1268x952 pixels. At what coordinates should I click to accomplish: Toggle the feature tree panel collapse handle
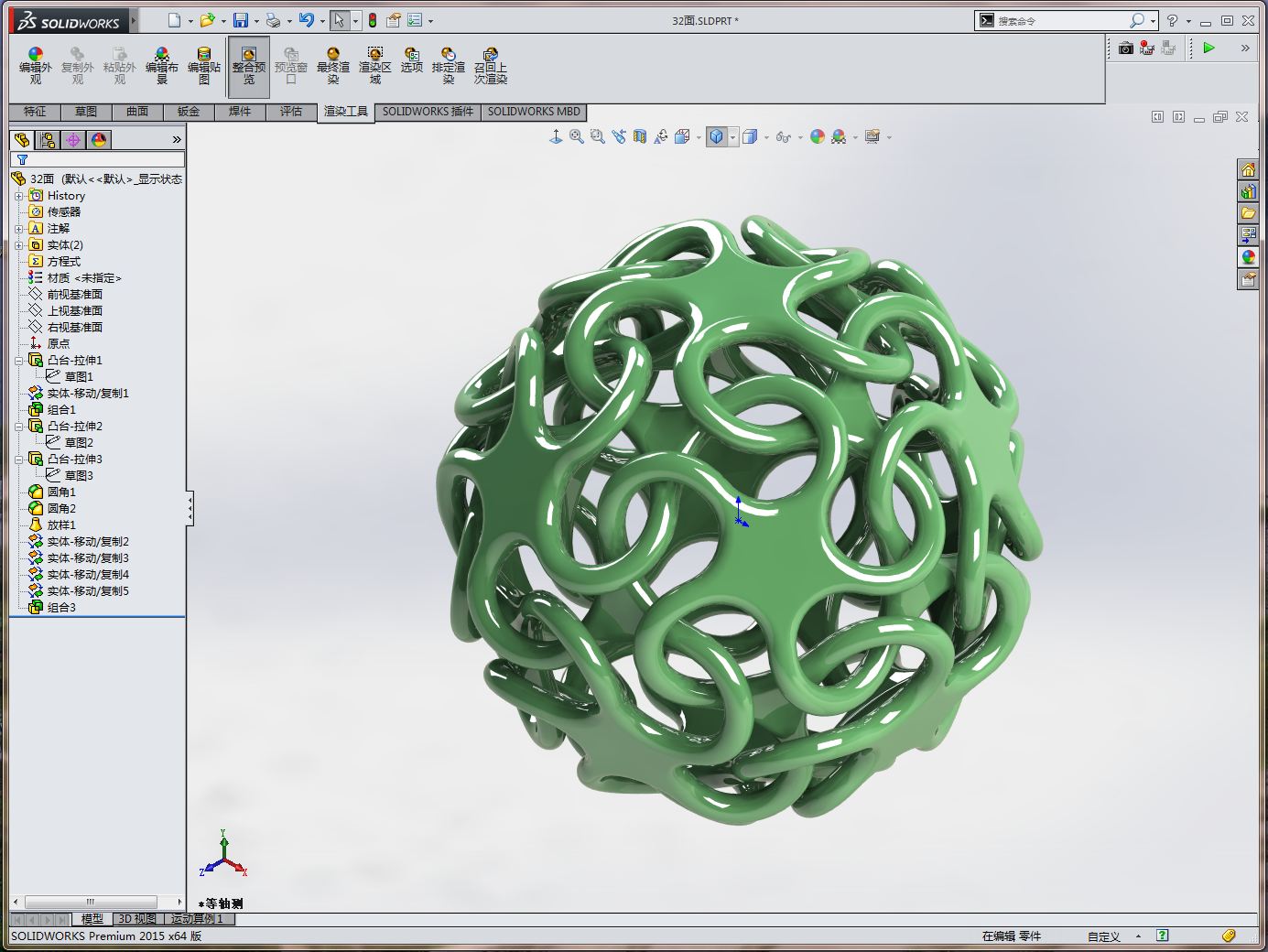(190, 508)
